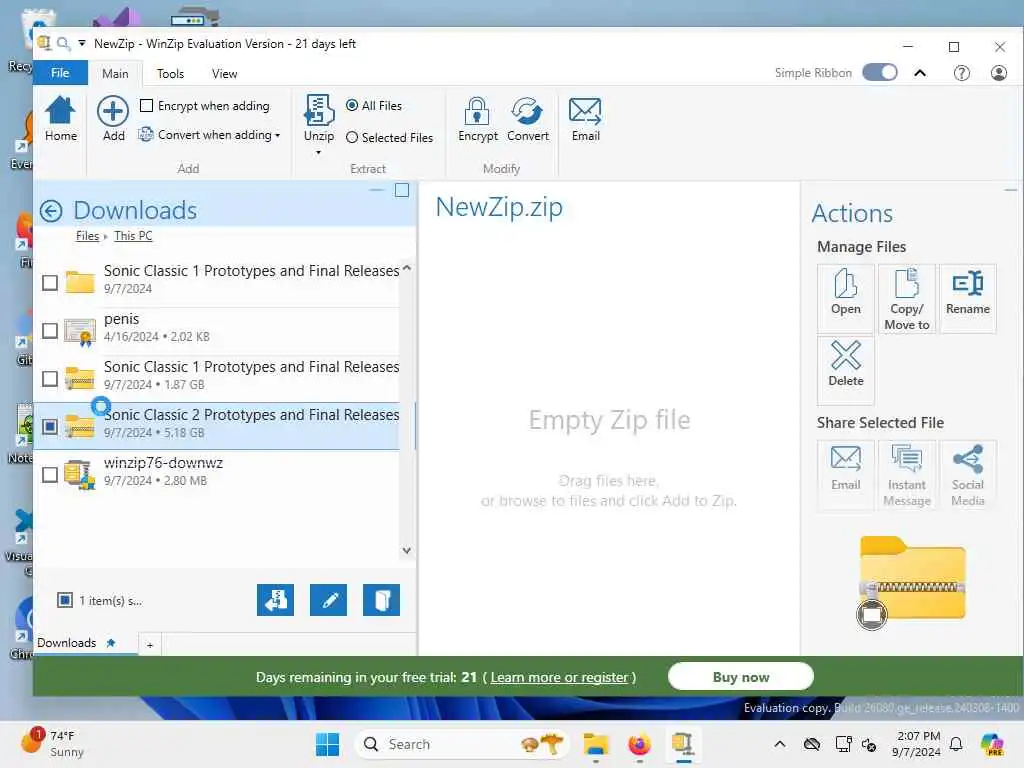This screenshot has width=1024, height=768.
Task: Open the quick access toolbar dropdown arrow
Action: (x=82, y=44)
